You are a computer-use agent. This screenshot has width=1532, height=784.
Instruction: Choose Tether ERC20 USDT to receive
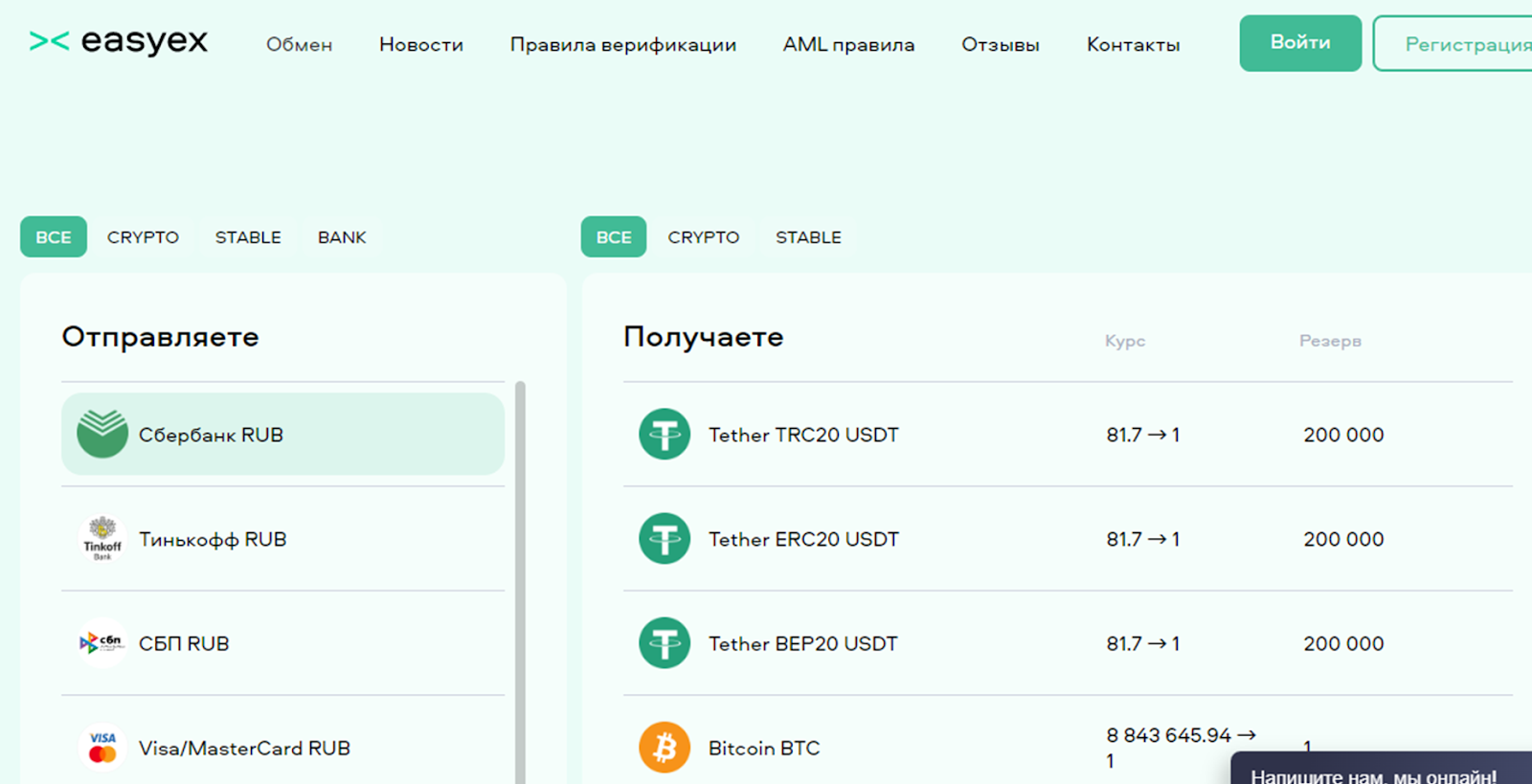point(1068,539)
